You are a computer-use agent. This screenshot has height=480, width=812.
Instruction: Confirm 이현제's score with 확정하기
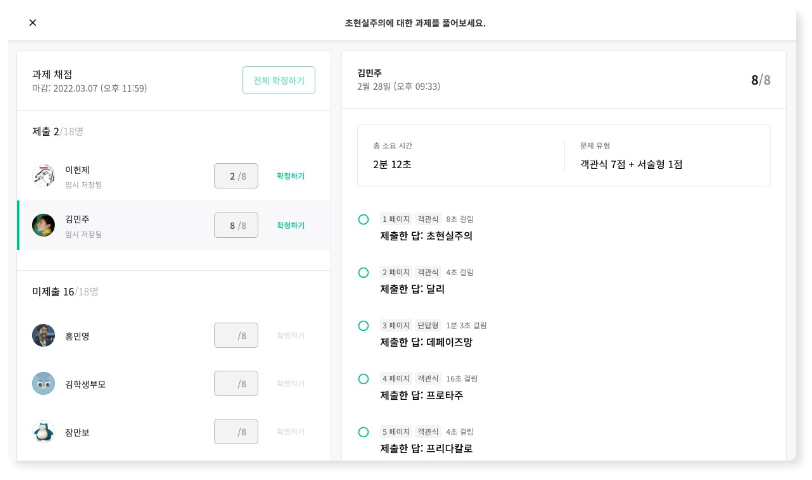click(x=291, y=176)
